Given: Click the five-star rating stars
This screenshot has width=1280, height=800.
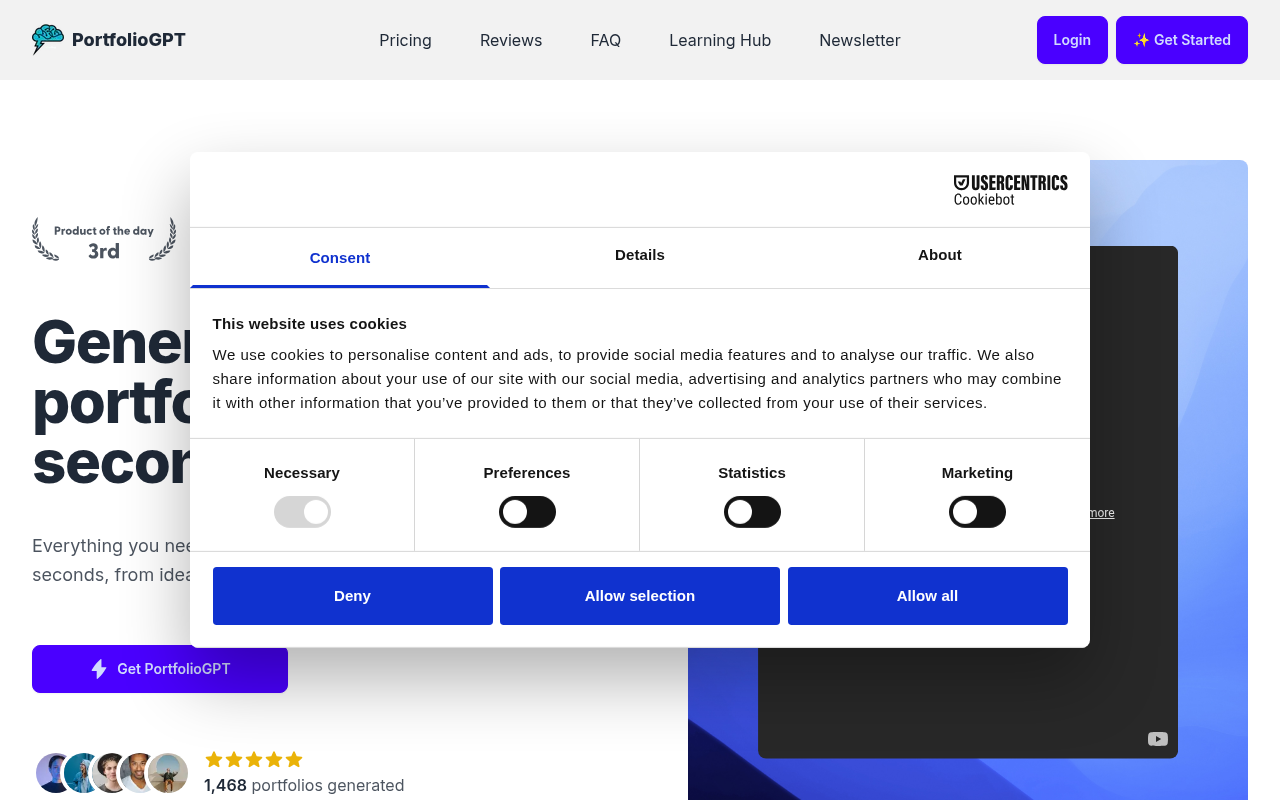Looking at the screenshot, I should (253, 759).
